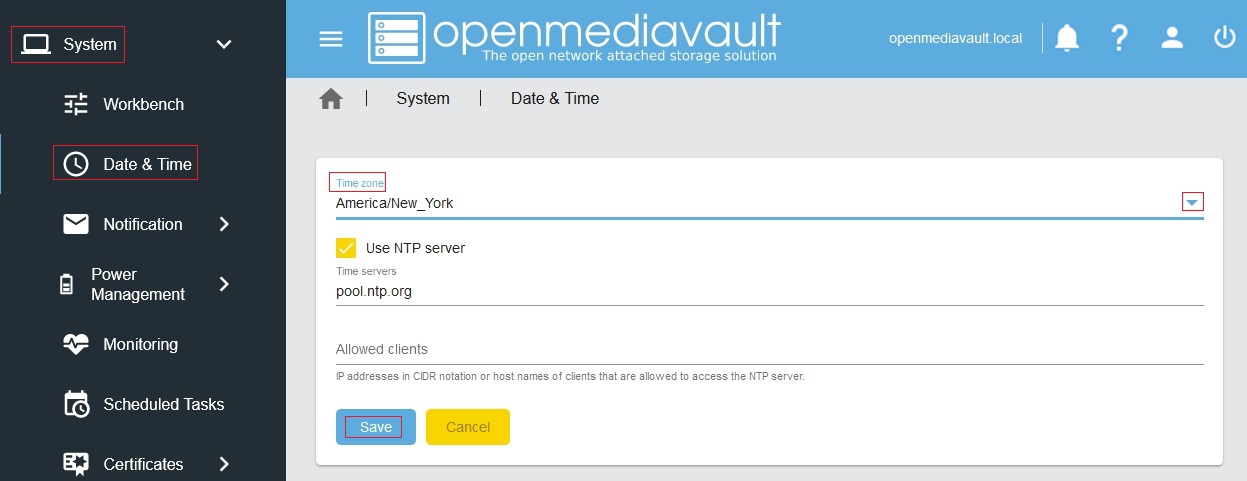
Task: Open the notifications bell icon
Action: click(1067, 38)
